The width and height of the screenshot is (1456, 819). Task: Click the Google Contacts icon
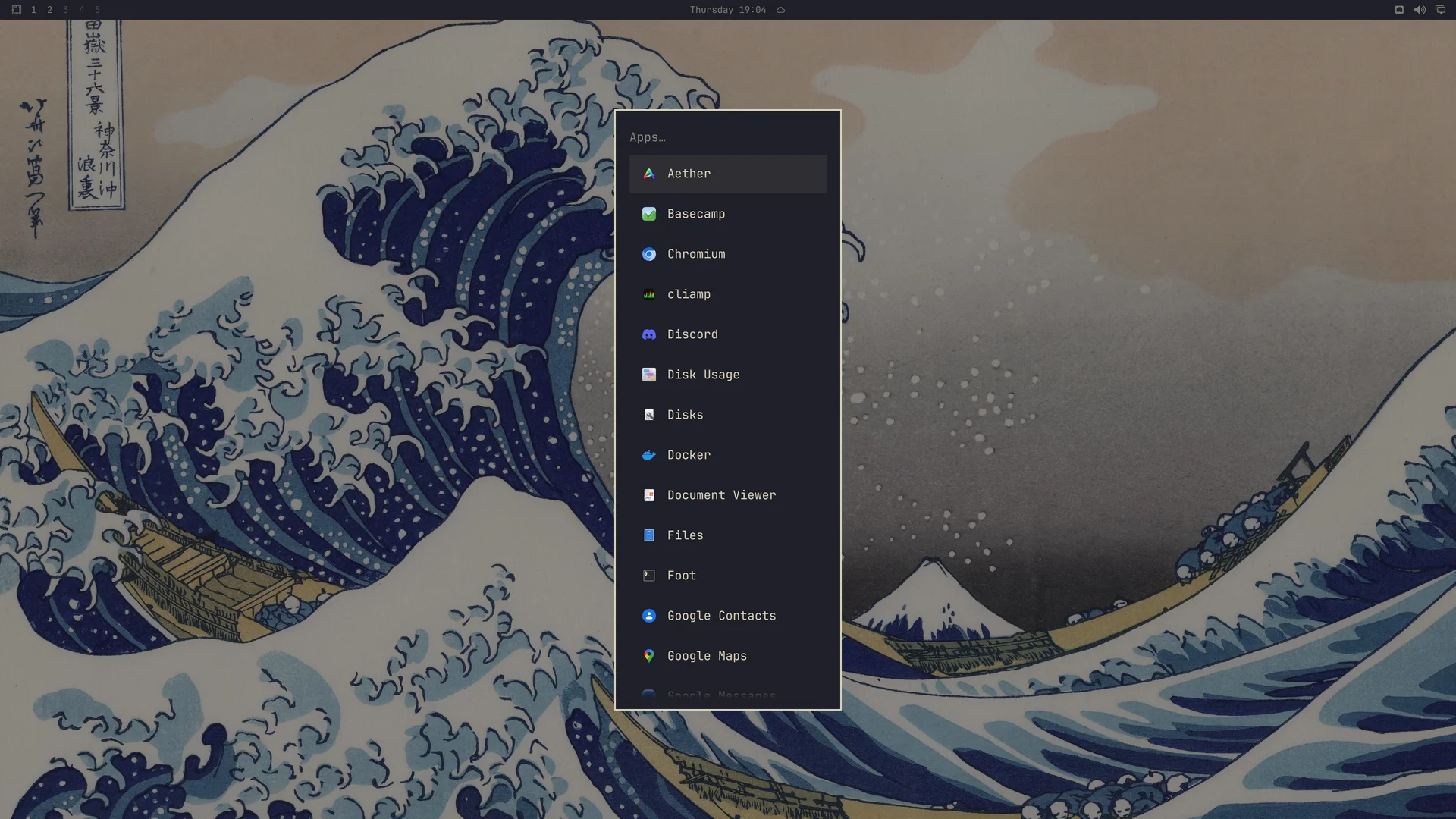649,616
